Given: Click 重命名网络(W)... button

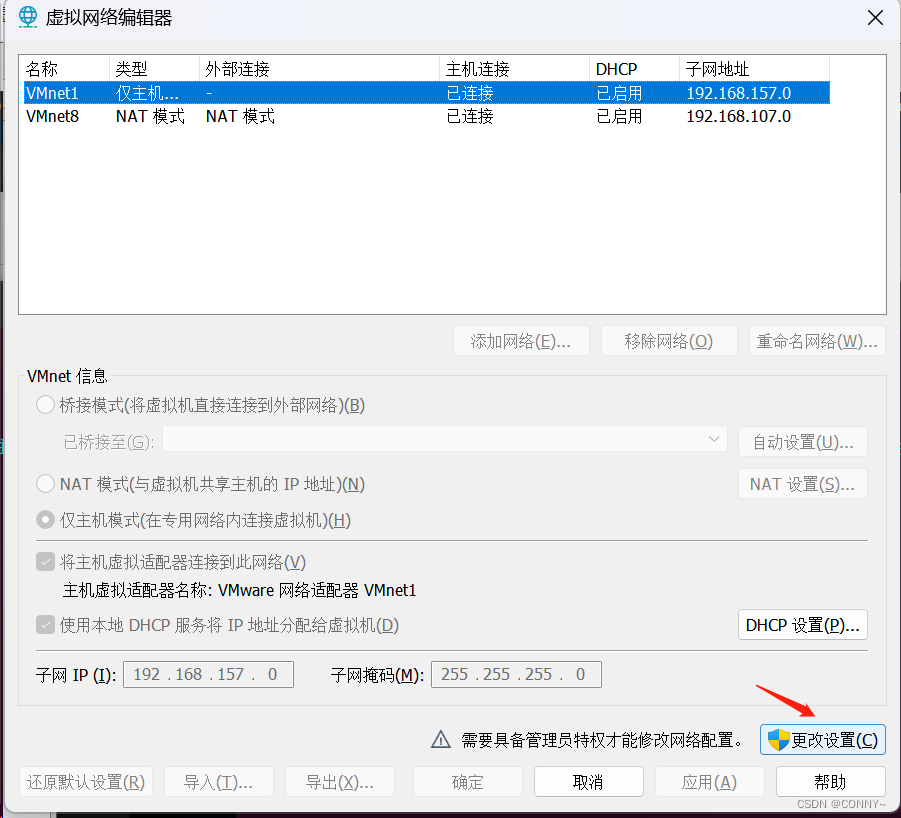Looking at the screenshot, I should [817, 341].
